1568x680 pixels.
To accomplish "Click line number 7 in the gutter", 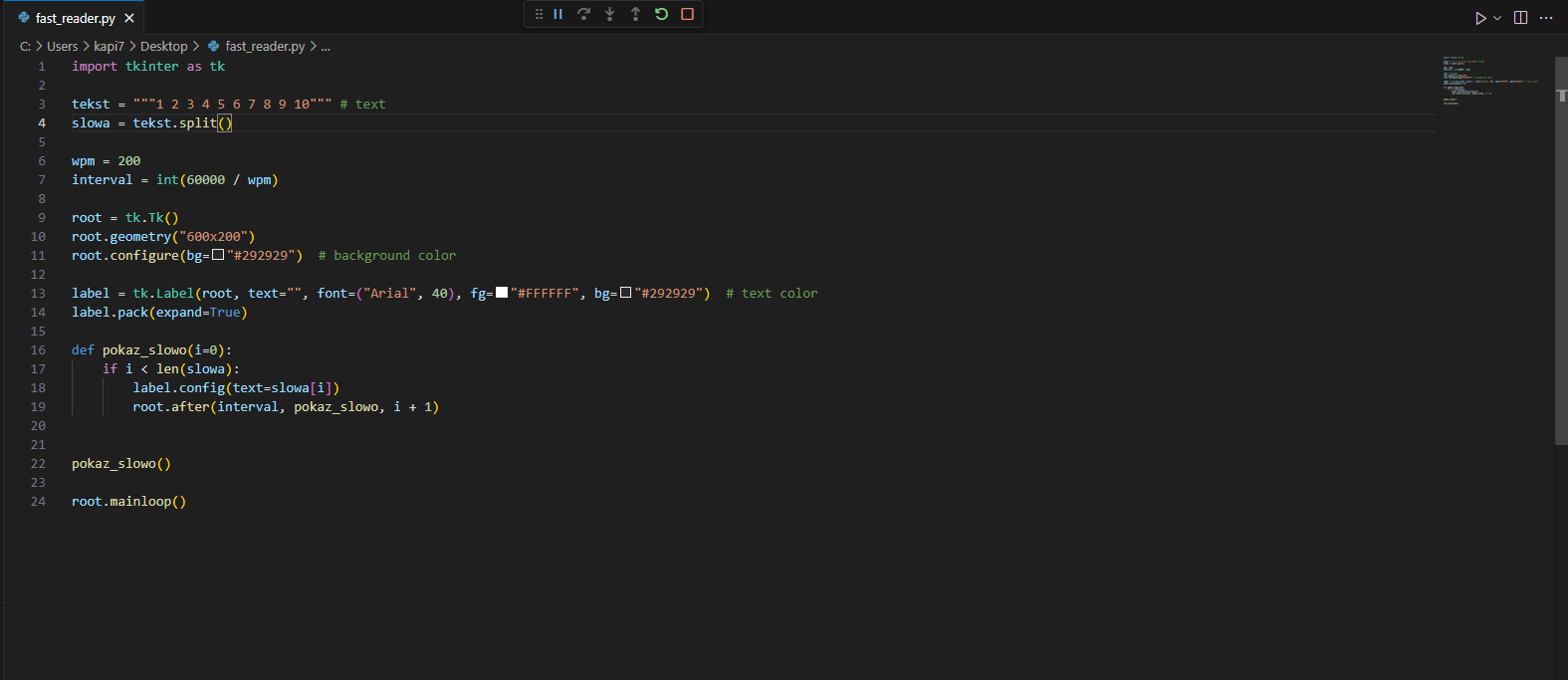I will click(42, 179).
